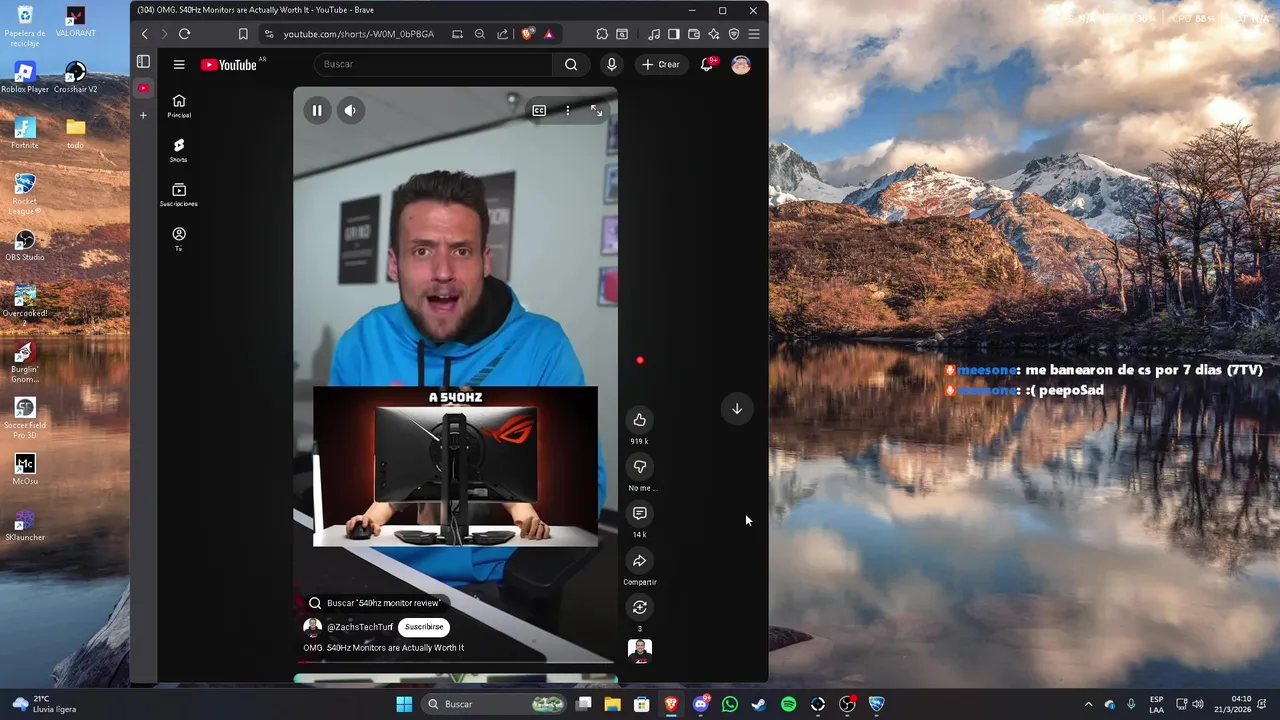Open File Explorer from taskbar
Screen dimensions: 1280x720
613,704
